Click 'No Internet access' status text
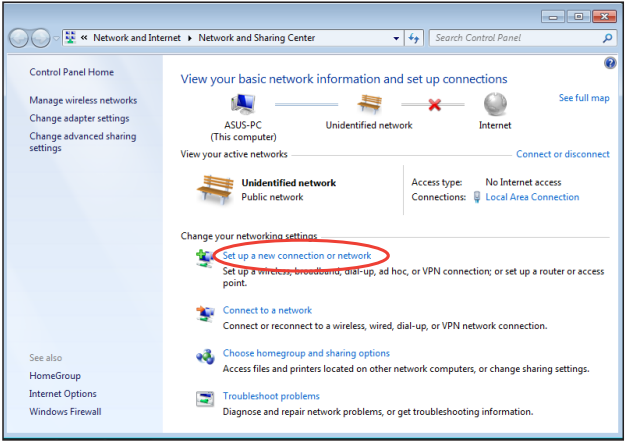This screenshot has height=445, width=626. click(523, 182)
